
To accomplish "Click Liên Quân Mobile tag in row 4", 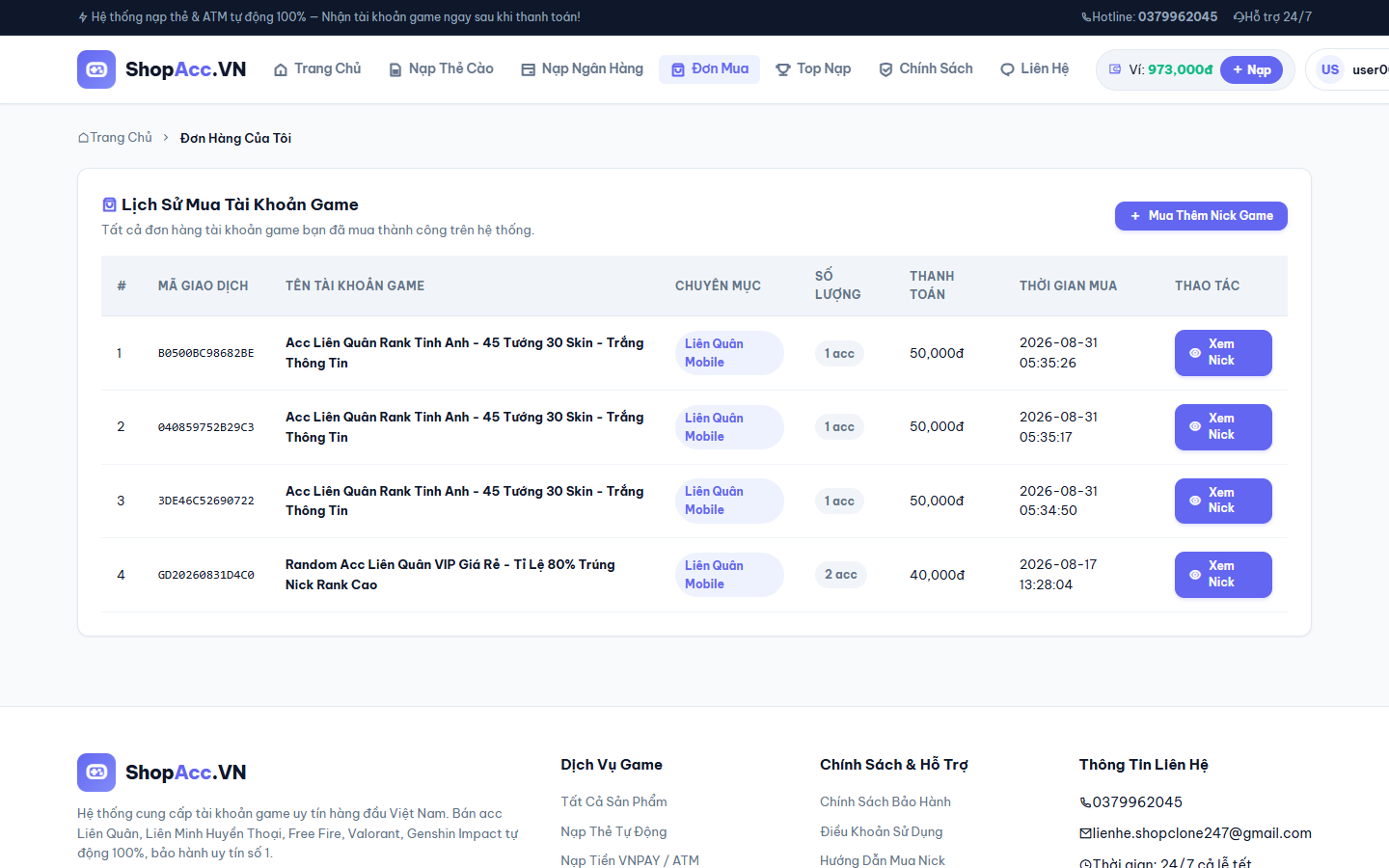I will click(729, 575).
